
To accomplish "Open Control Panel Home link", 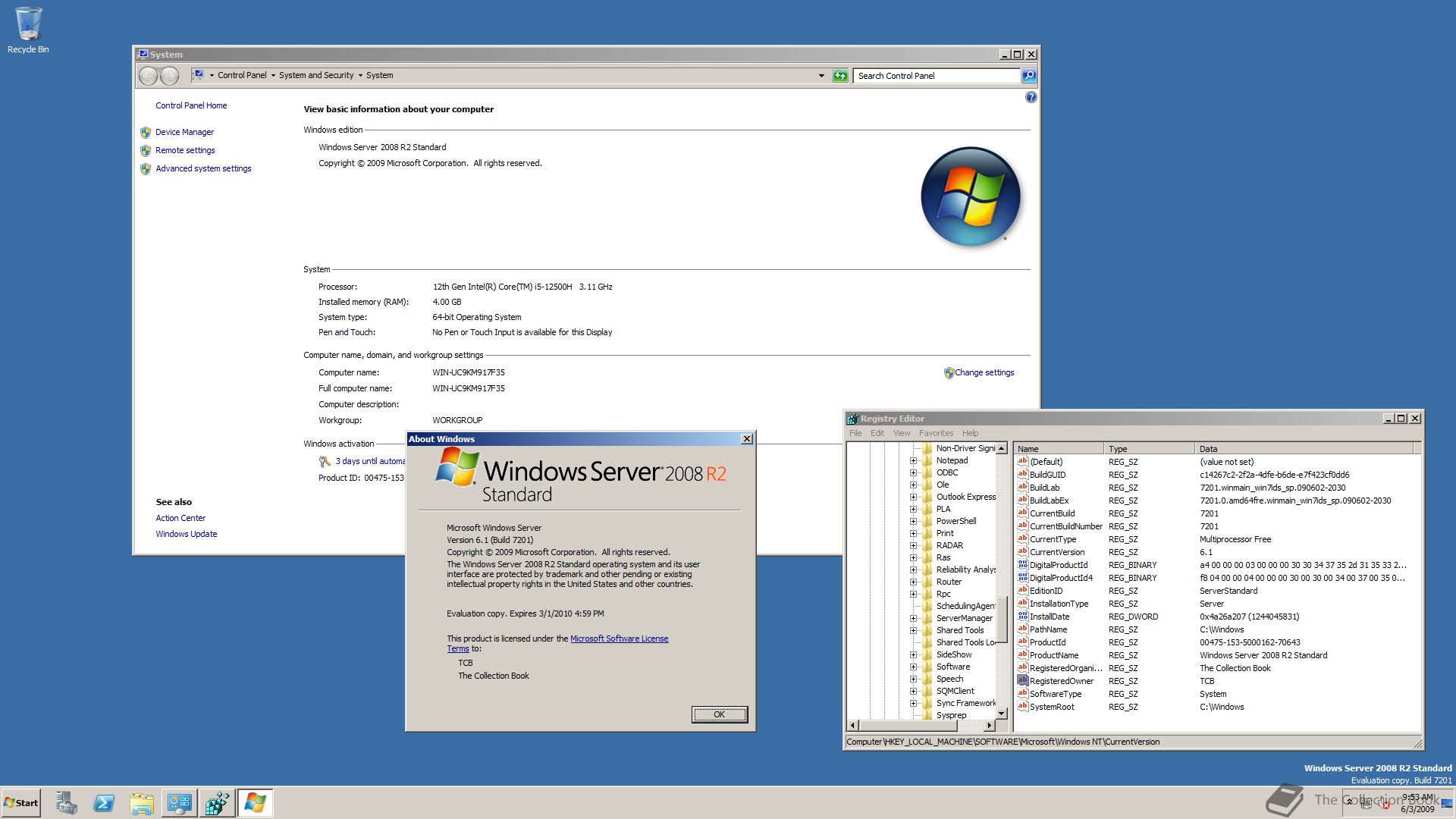I will [x=191, y=105].
